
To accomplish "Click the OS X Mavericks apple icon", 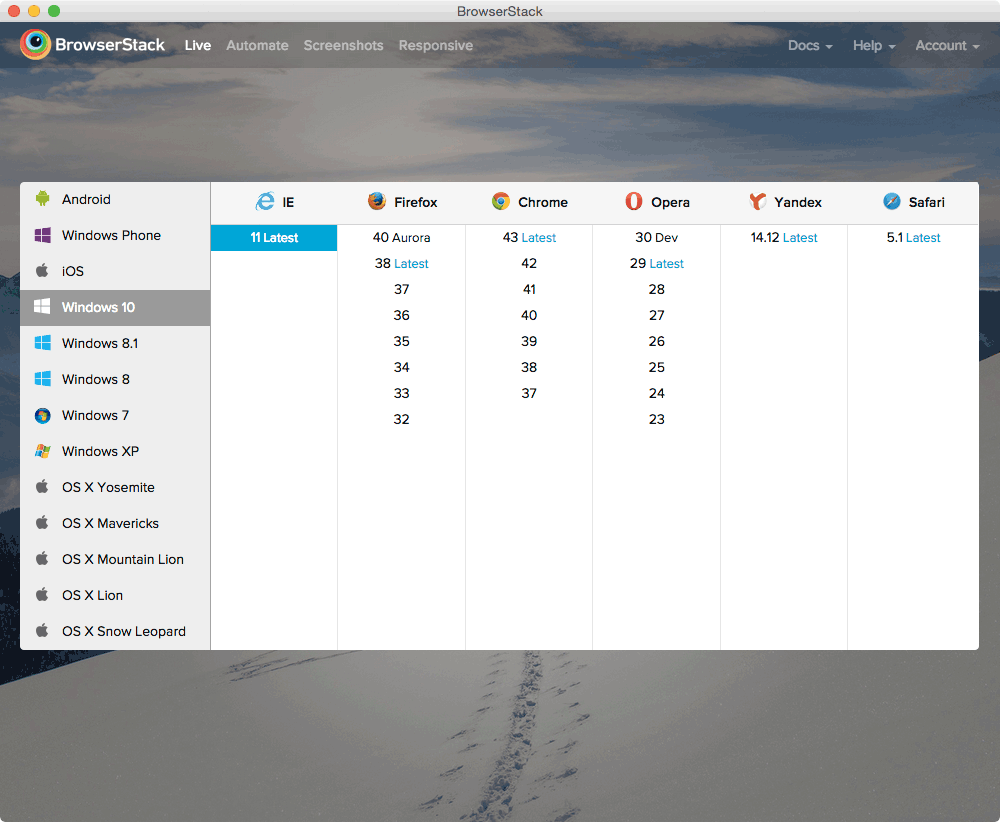I will point(42,522).
